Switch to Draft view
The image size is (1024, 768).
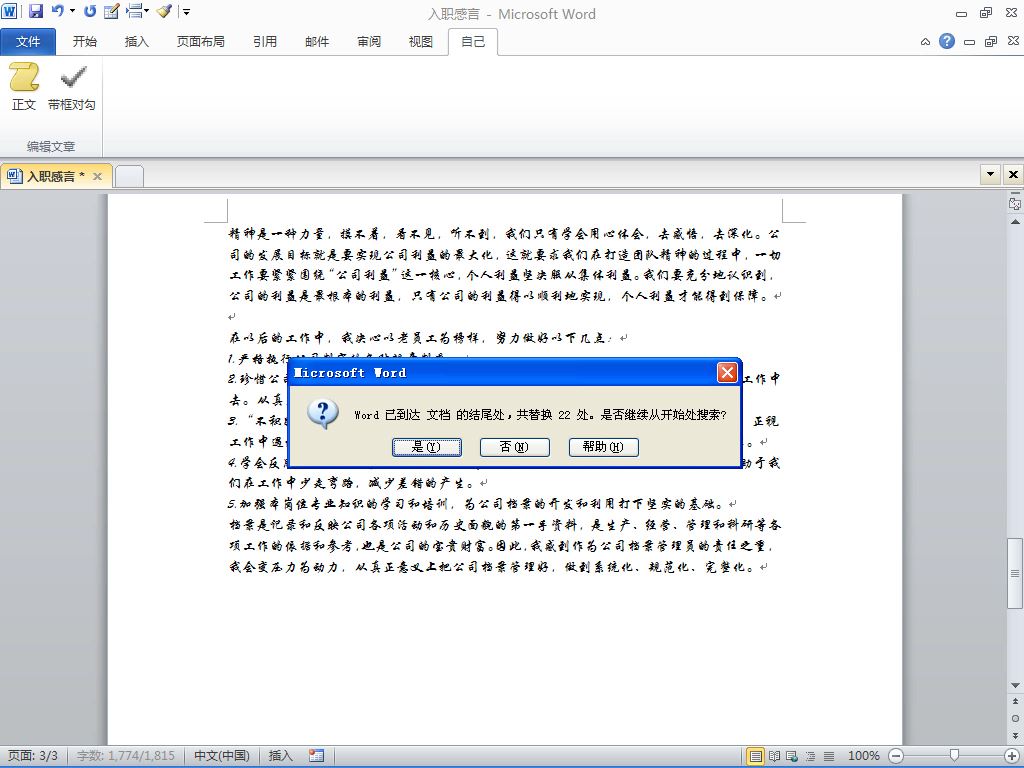(829, 756)
